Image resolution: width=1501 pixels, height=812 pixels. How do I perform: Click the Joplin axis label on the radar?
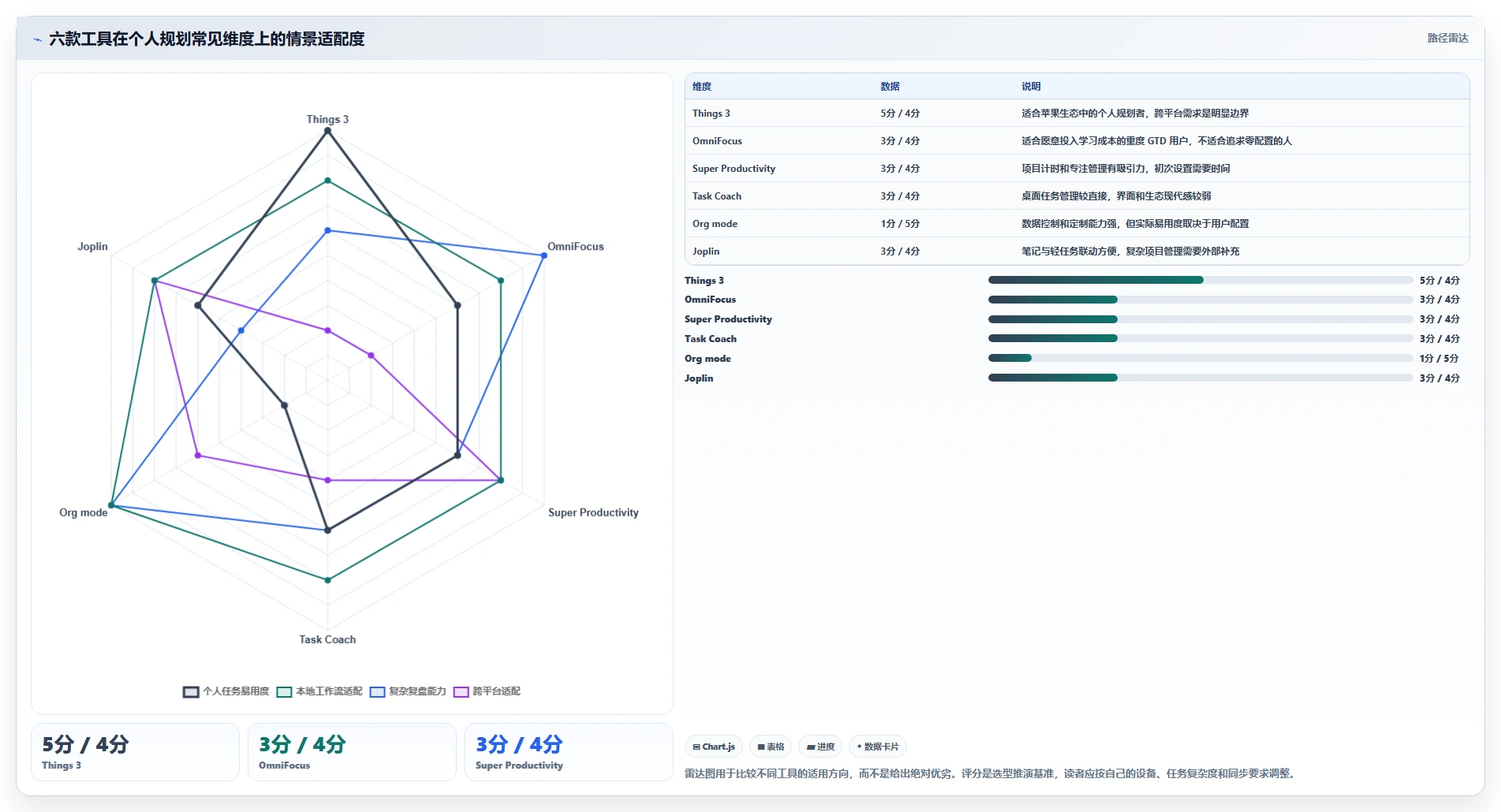[92, 247]
